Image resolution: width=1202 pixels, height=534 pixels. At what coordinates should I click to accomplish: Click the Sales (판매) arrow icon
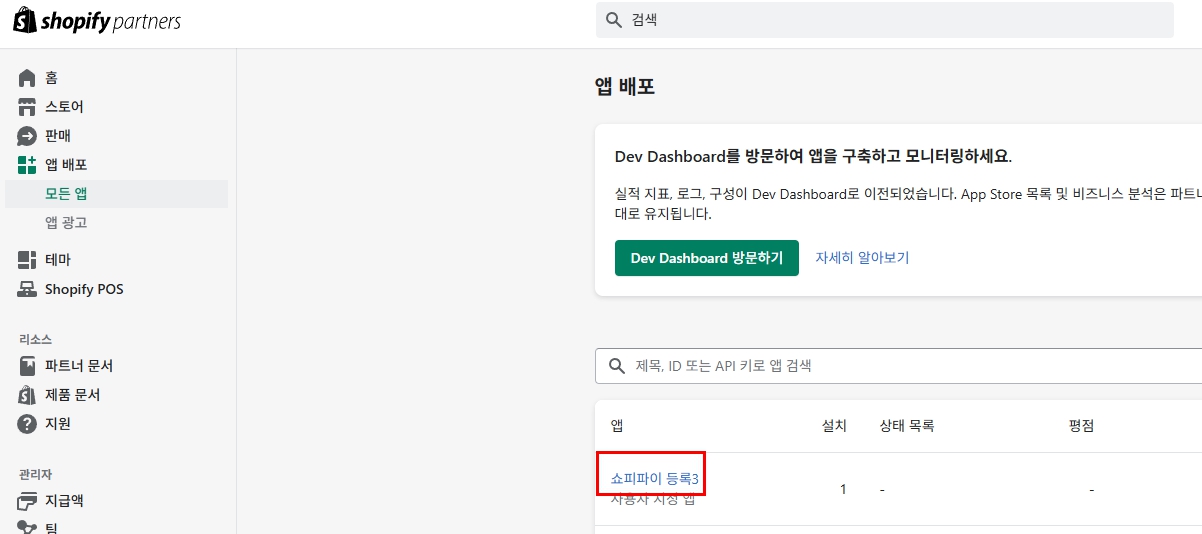coord(27,136)
